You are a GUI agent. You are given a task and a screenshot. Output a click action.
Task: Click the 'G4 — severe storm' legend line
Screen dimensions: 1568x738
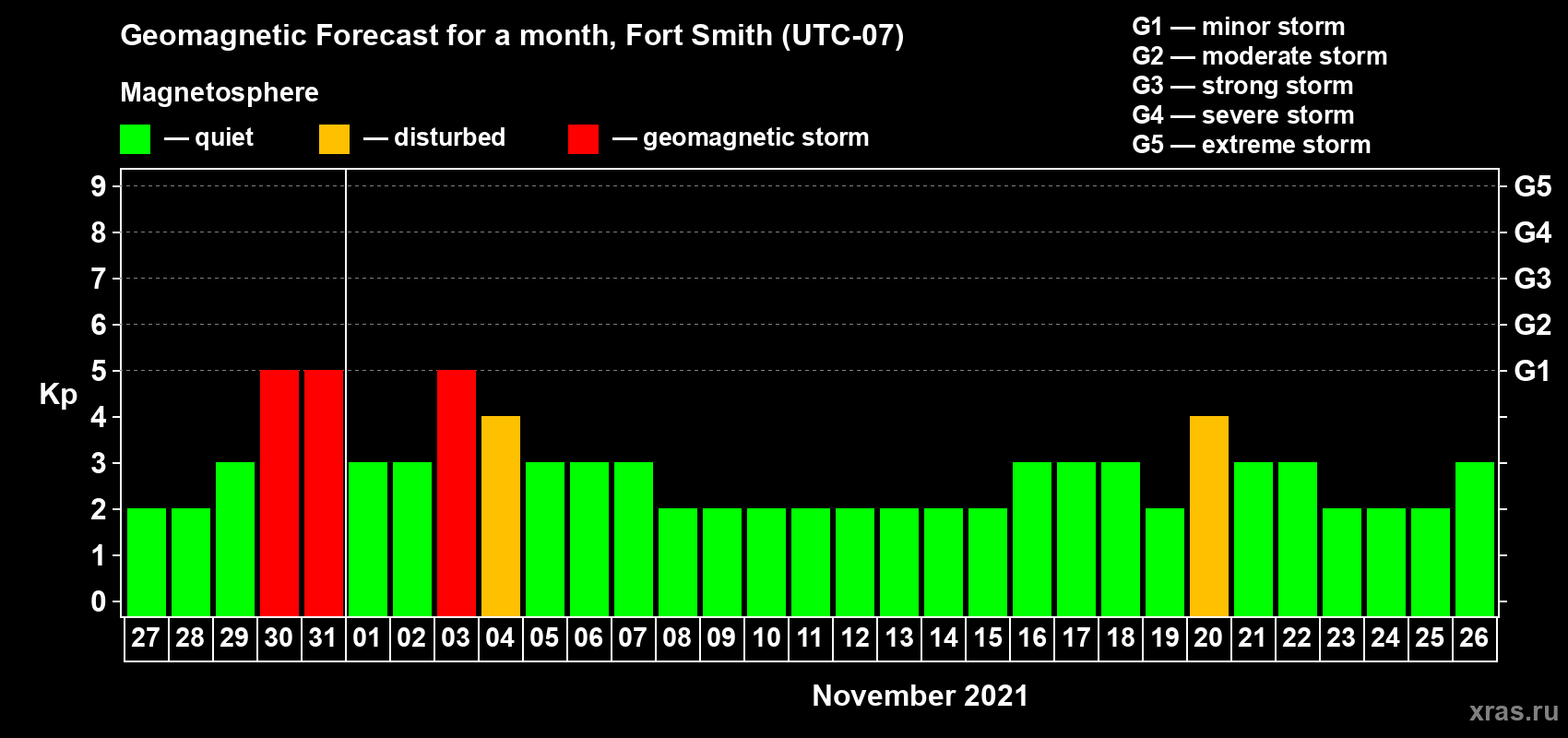tap(1243, 115)
